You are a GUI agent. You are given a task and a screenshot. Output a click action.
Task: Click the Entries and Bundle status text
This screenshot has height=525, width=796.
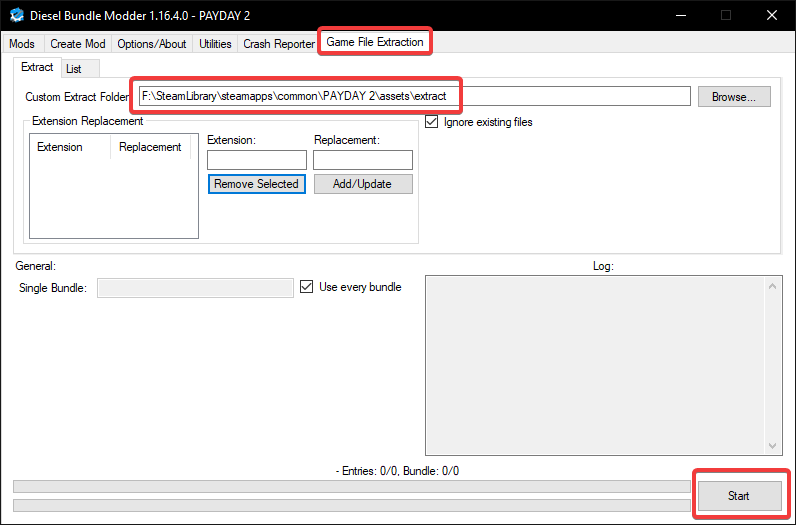[x=397, y=471]
